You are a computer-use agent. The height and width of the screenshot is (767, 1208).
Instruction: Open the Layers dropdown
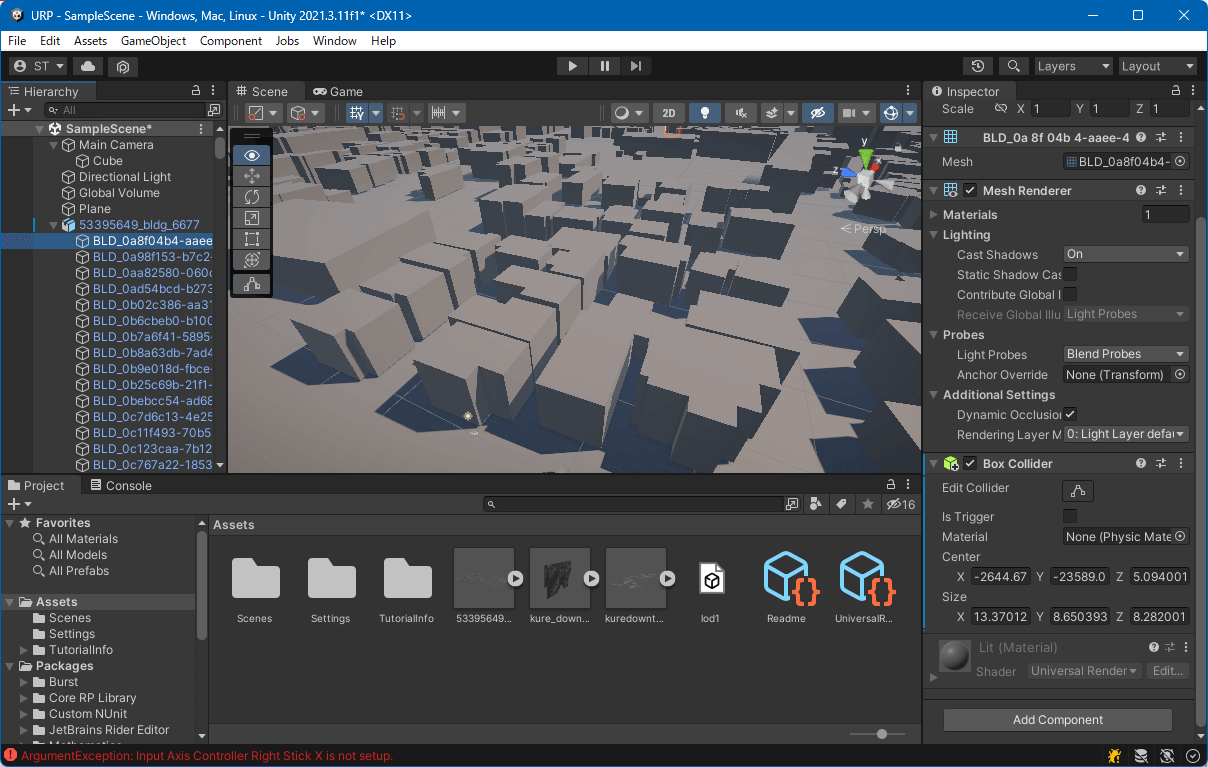(x=1074, y=66)
